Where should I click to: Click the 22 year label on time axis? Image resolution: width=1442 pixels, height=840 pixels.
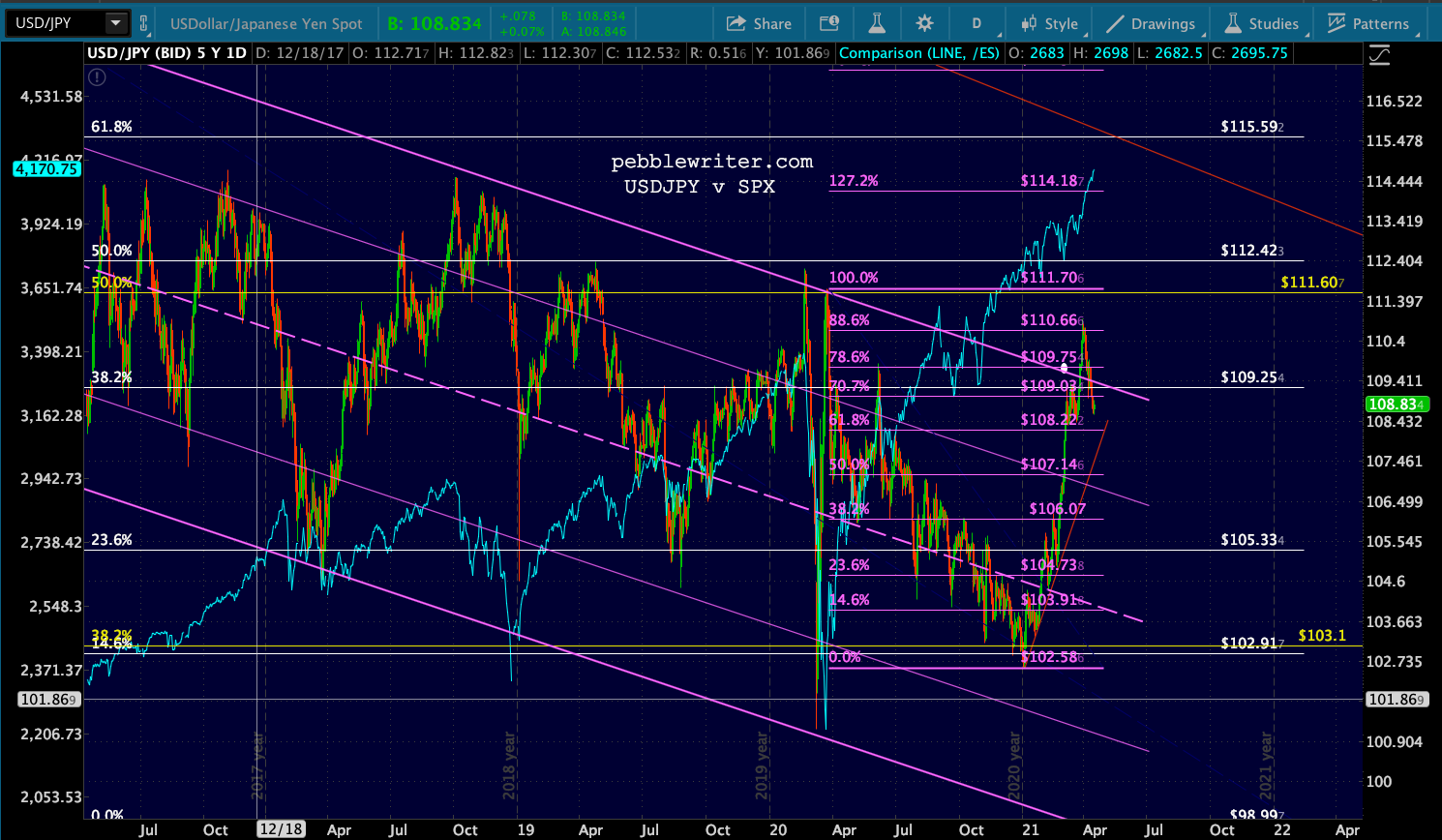(1282, 829)
